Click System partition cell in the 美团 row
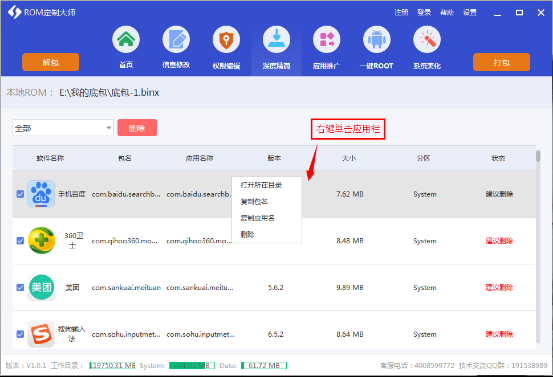 pyautogui.click(x=425, y=287)
